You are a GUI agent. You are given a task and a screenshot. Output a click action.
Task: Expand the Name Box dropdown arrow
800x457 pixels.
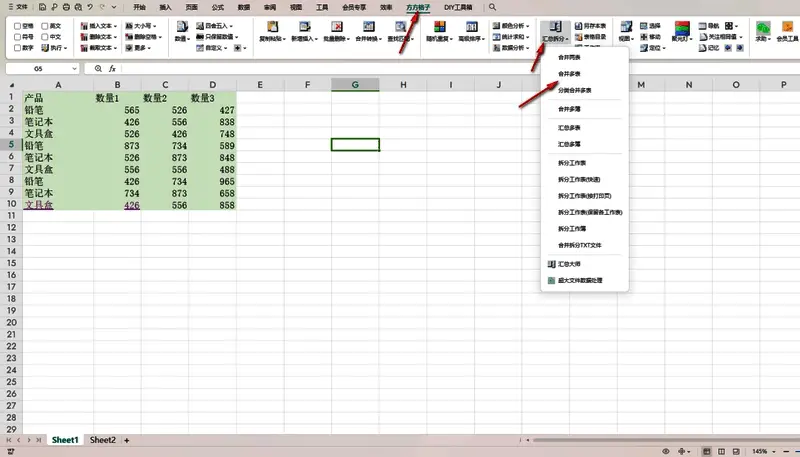(75, 69)
